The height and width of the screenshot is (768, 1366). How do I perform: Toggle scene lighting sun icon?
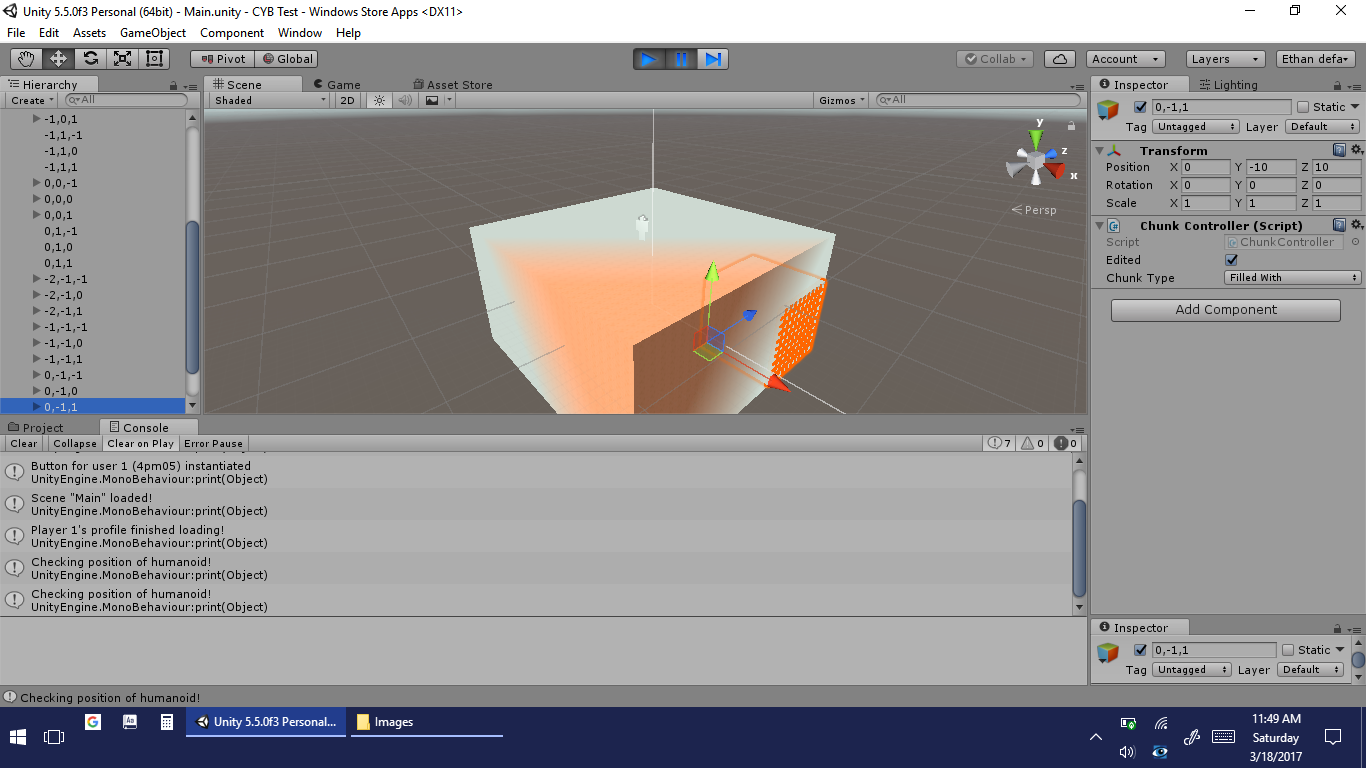coord(379,100)
